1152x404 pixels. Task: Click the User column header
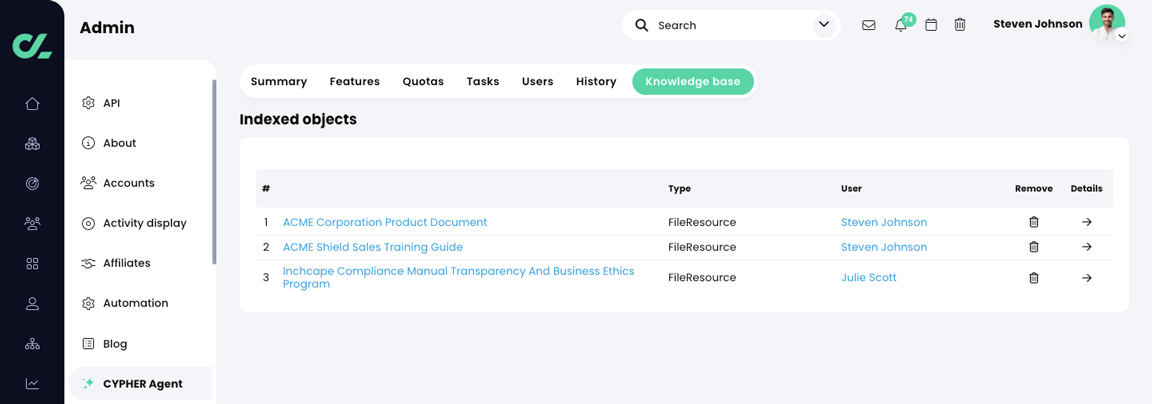(852, 189)
